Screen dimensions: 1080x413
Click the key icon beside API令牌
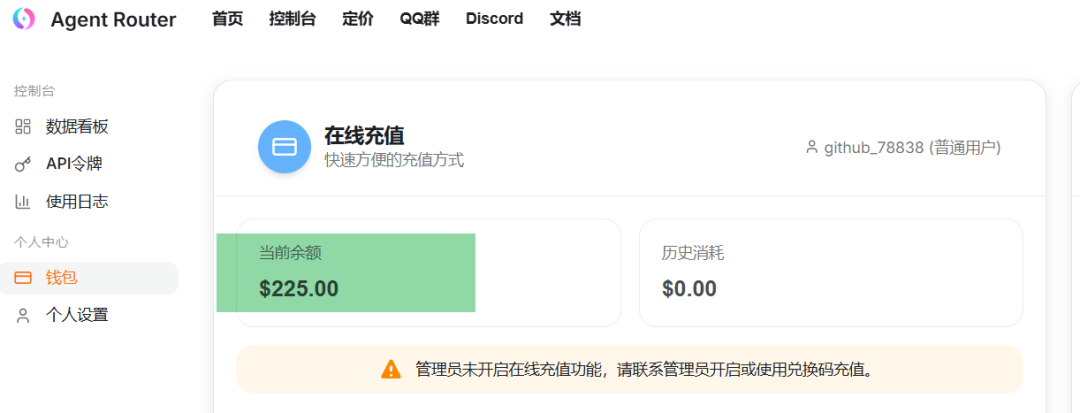[23, 164]
